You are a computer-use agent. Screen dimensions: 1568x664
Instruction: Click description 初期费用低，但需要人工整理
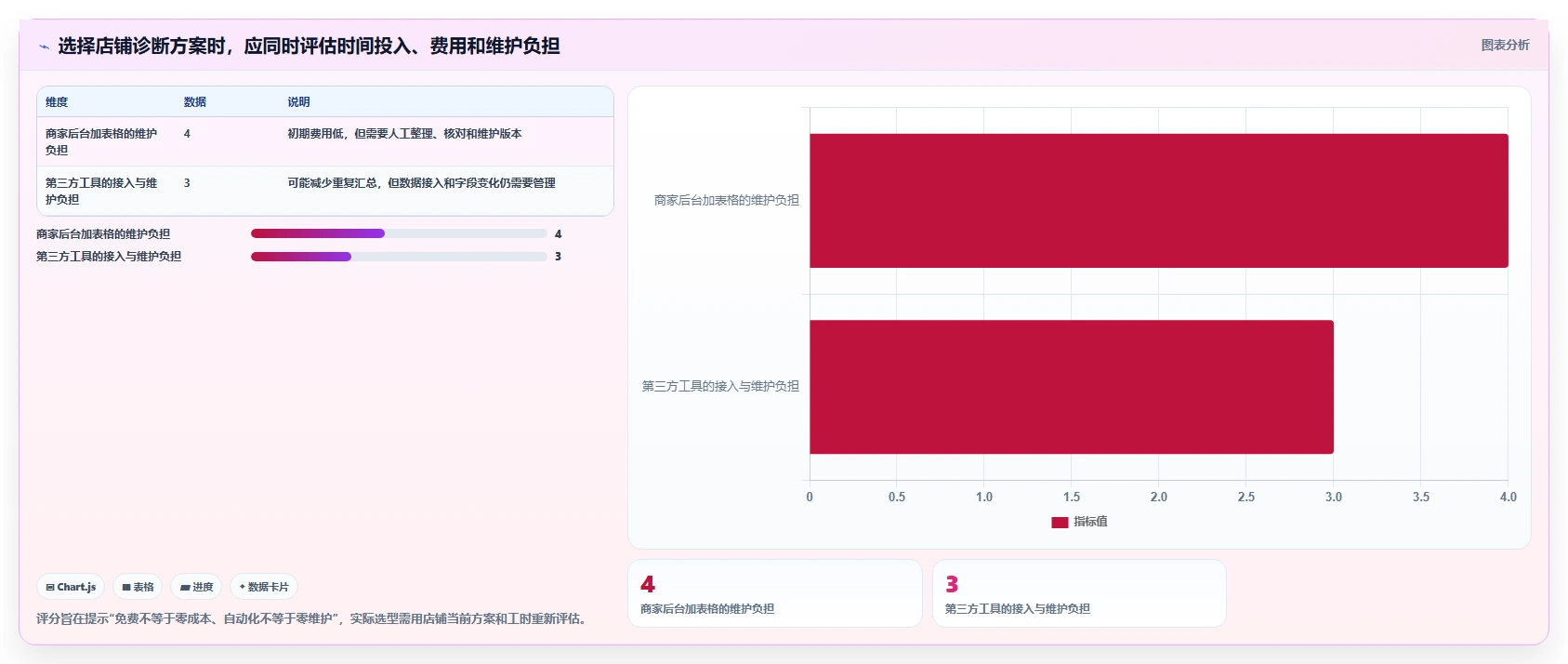point(404,134)
